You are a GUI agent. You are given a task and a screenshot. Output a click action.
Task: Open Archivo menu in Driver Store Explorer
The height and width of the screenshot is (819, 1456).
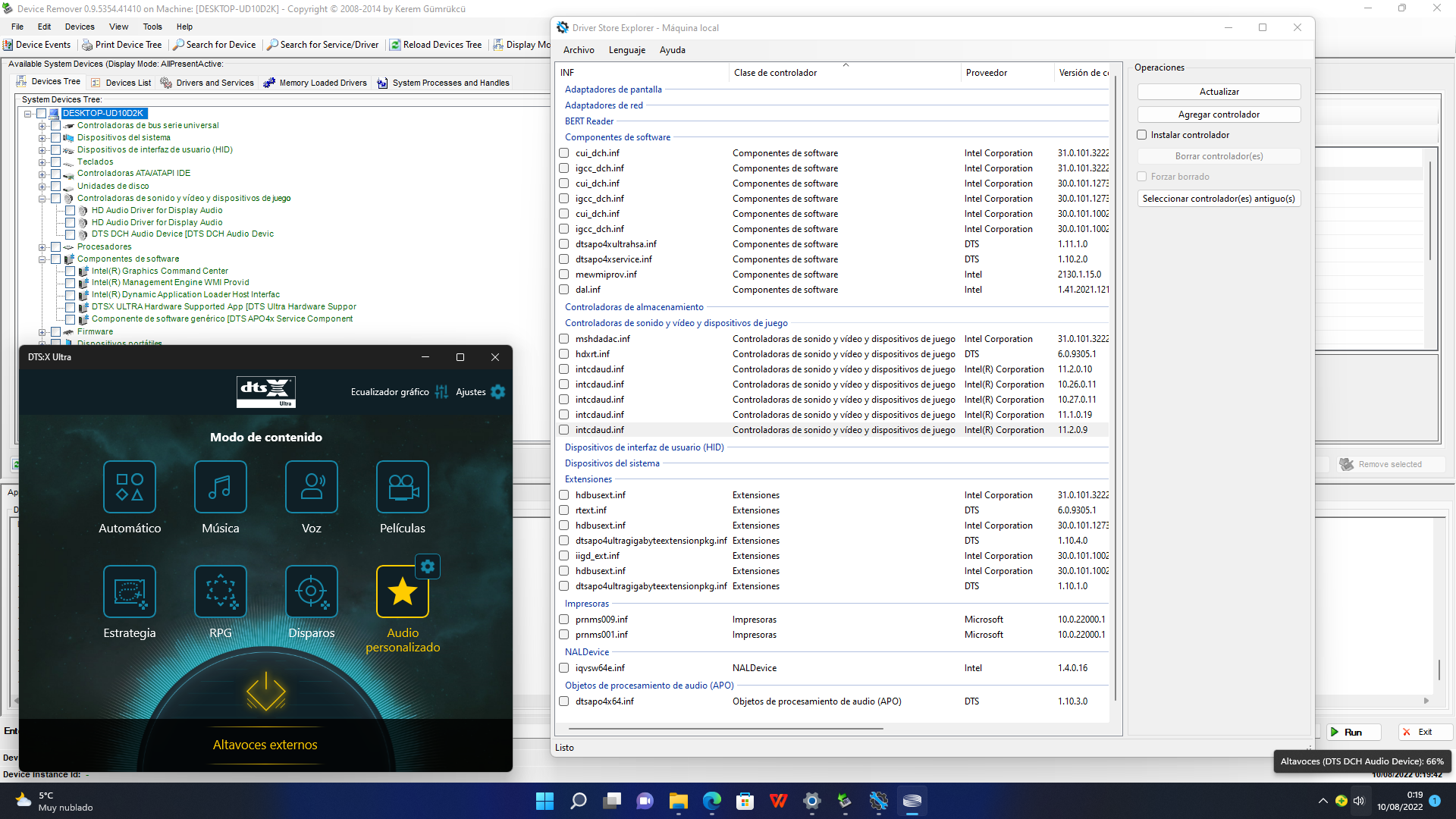pos(579,50)
